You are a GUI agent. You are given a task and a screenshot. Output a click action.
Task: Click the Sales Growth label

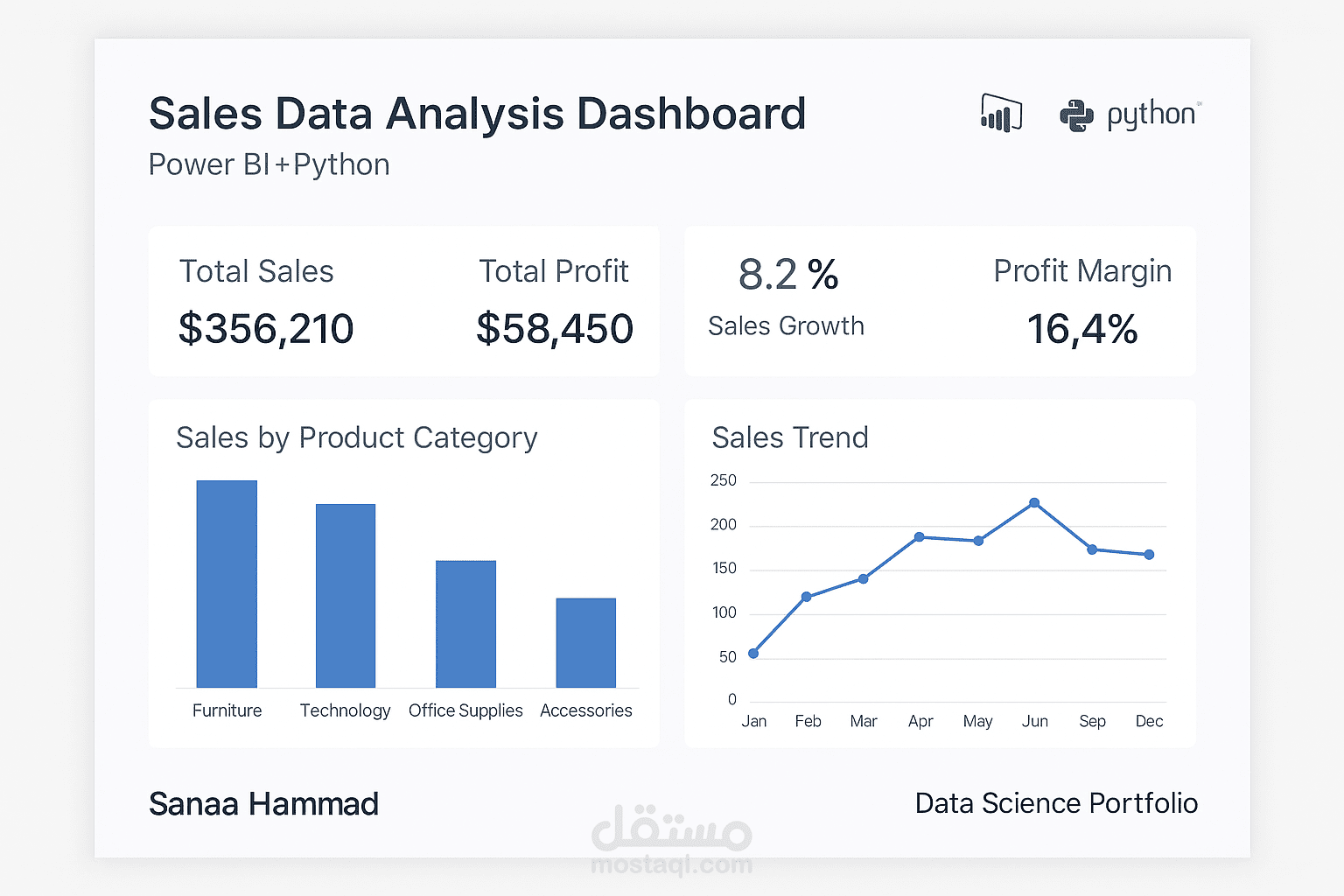(786, 325)
